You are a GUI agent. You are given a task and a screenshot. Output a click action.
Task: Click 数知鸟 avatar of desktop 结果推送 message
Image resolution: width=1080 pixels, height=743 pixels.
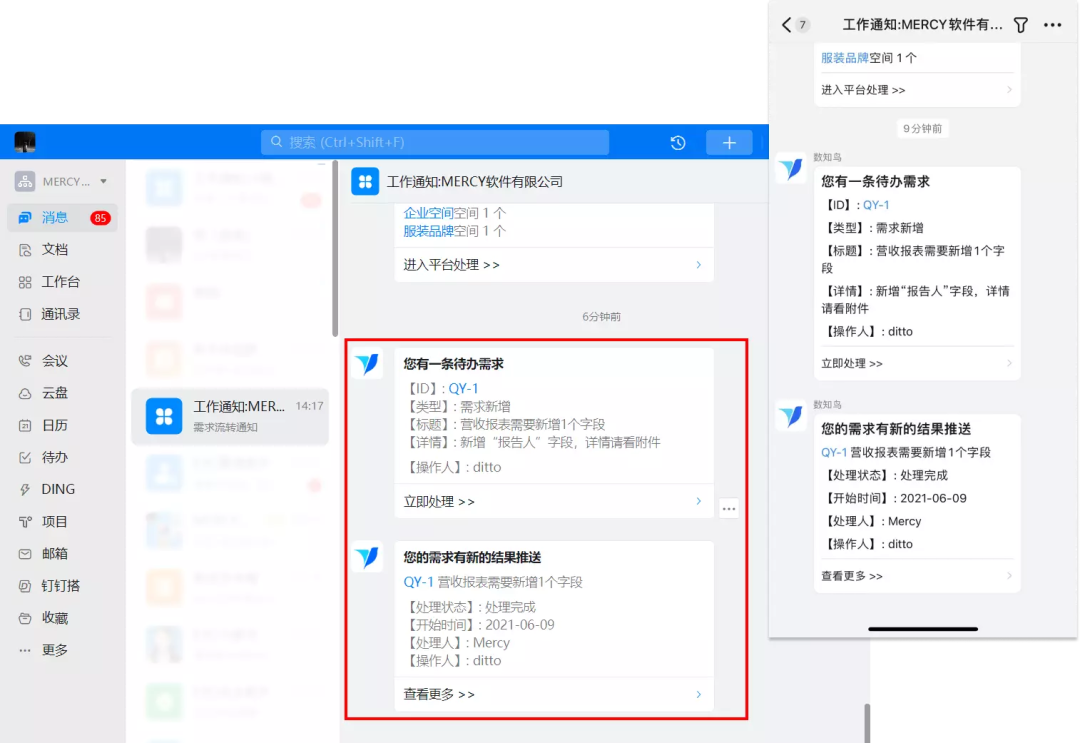[368, 557]
